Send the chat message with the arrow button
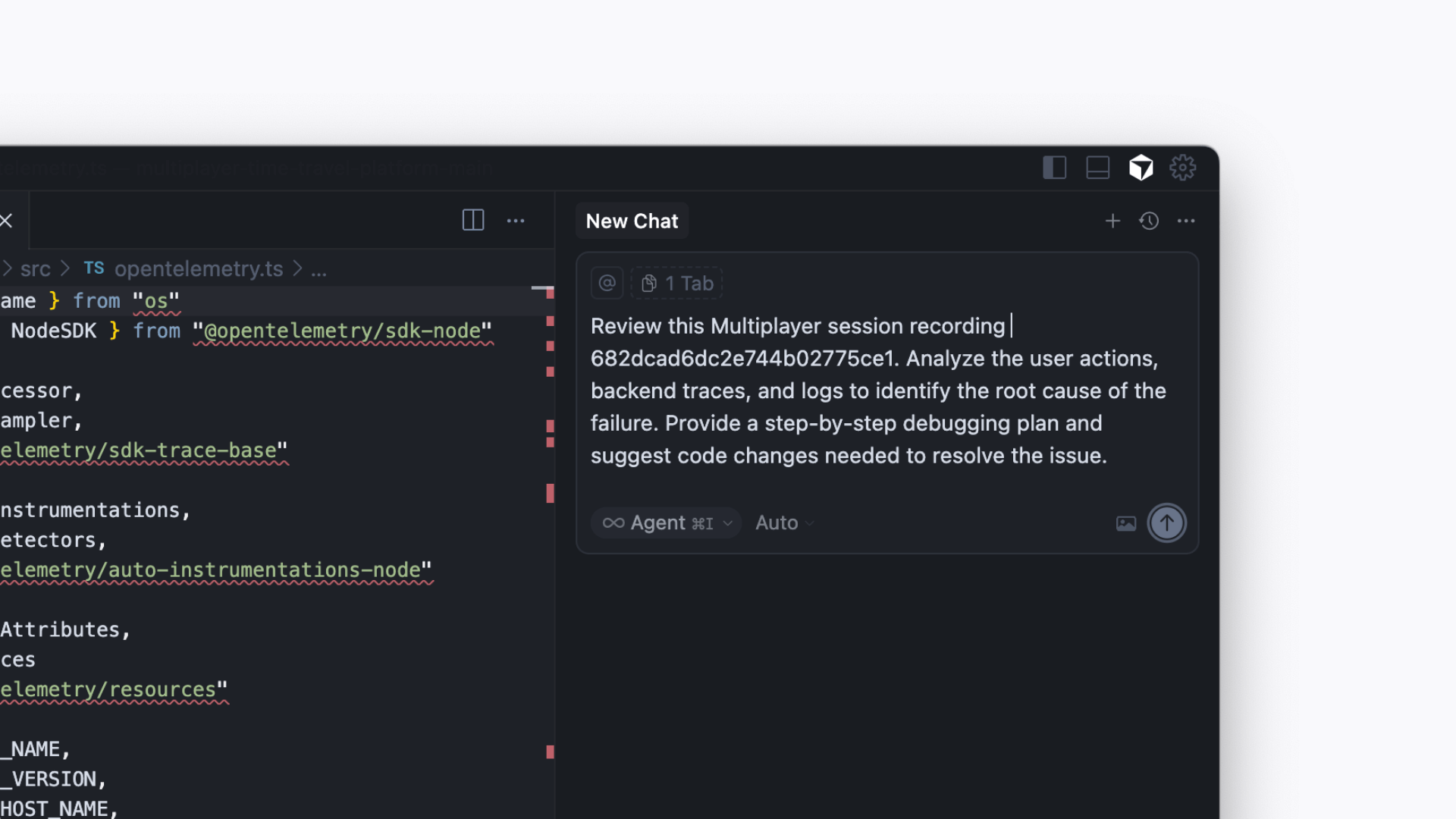Image resolution: width=1456 pixels, height=819 pixels. coord(1167,522)
